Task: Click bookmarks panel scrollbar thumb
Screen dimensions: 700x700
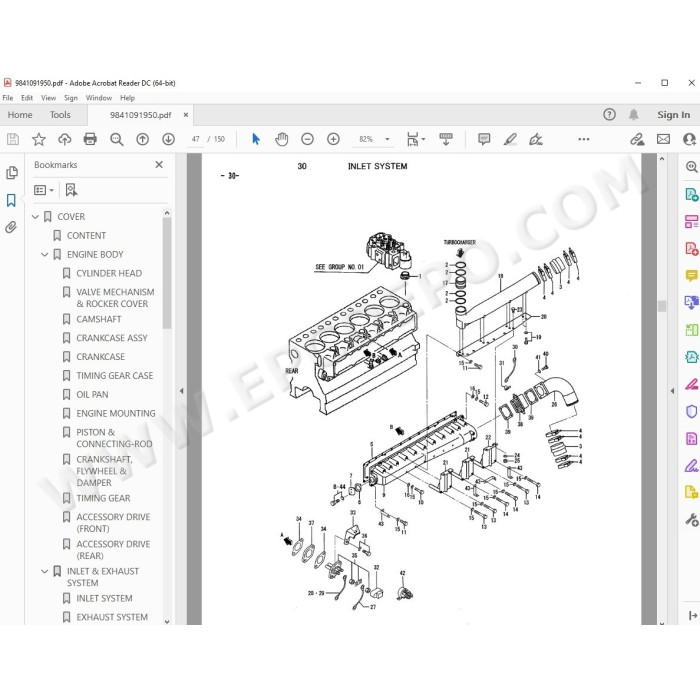Action: [x=167, y=273]
